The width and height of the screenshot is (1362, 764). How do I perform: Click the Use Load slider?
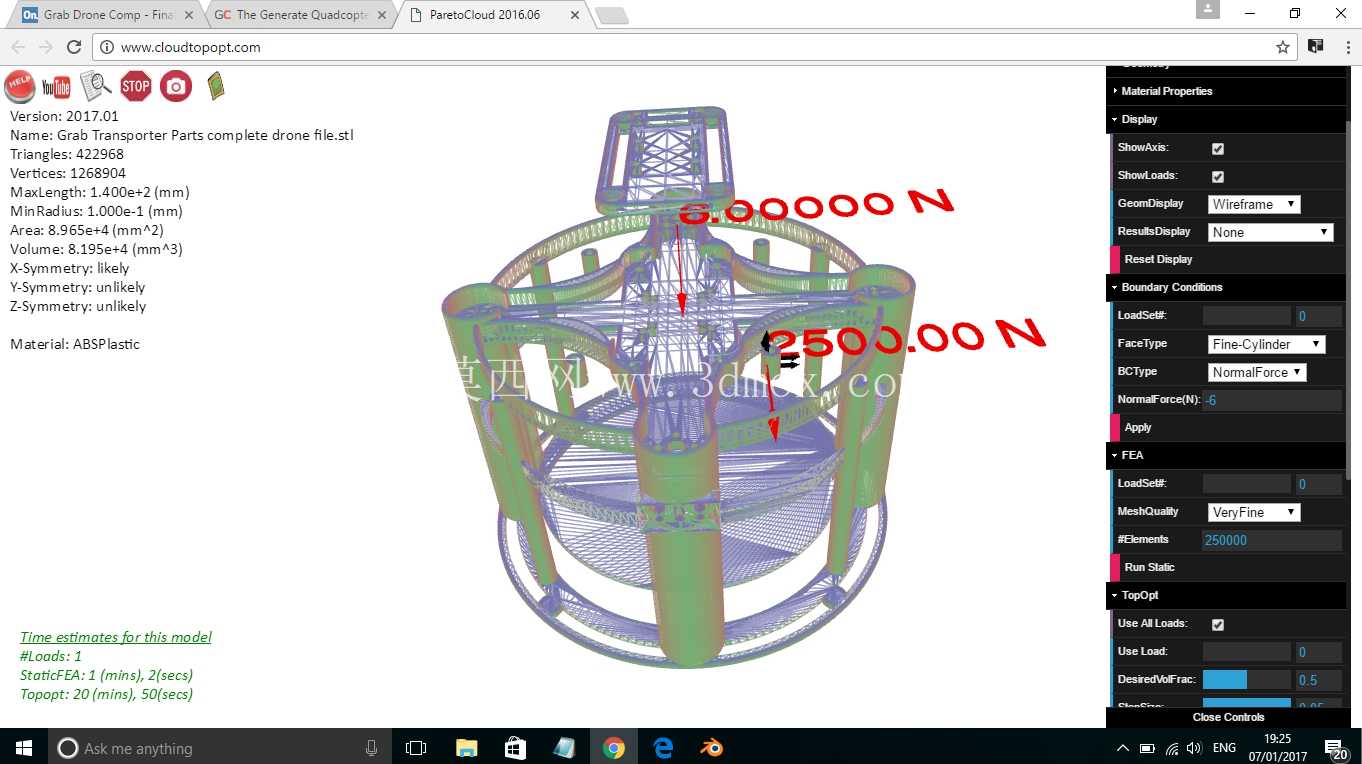1247,652
